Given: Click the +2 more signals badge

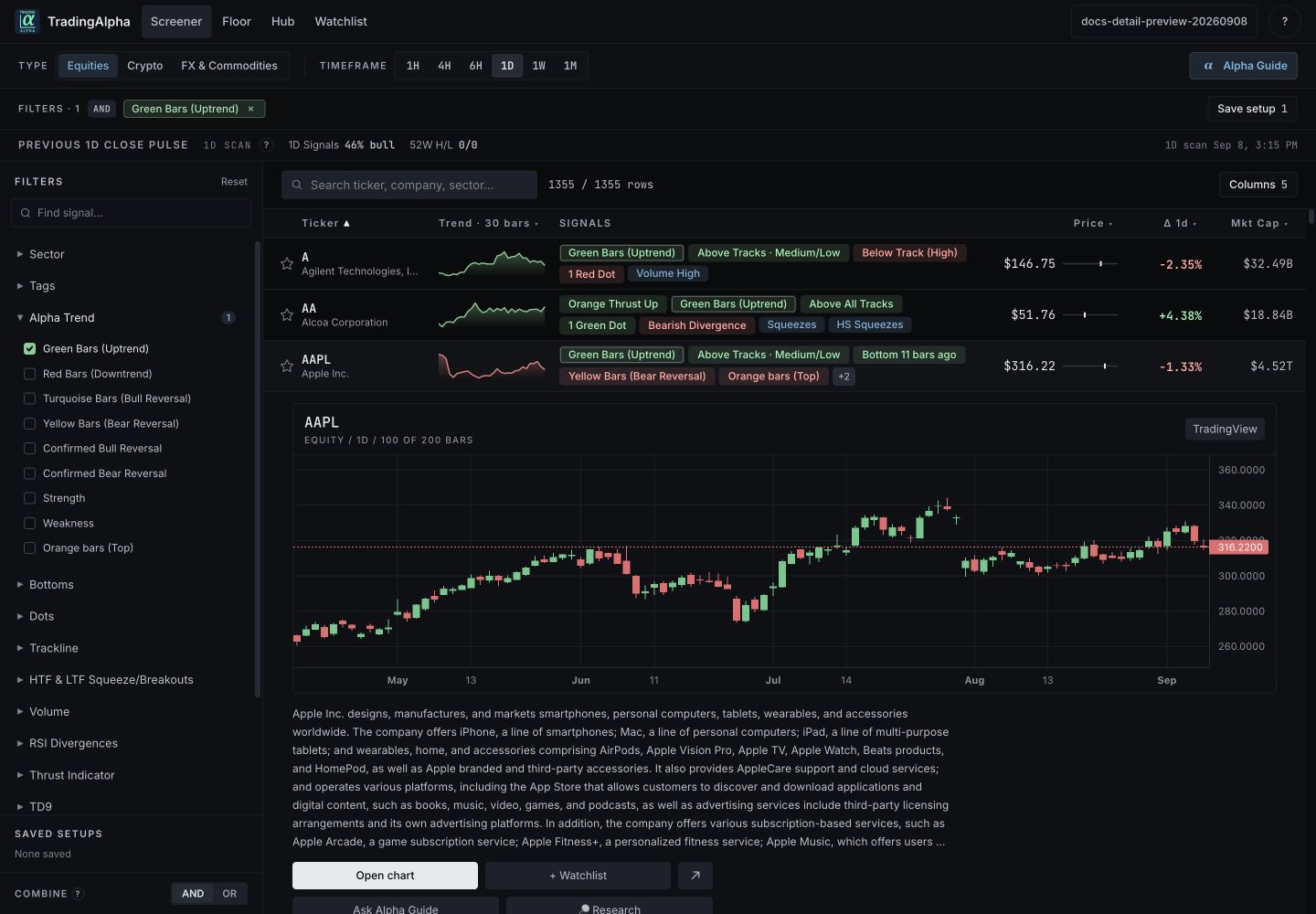Looking at the screenshot, I should tap(844, 376).
